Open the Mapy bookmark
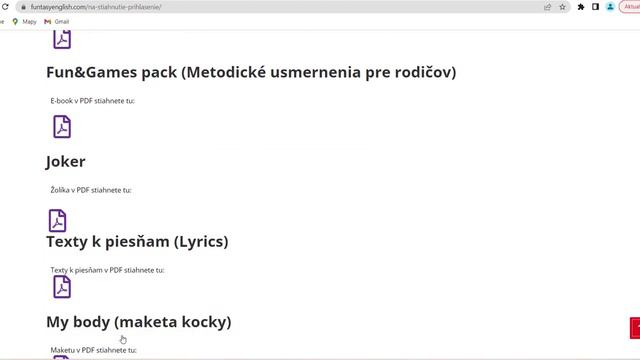 point(24,22)
